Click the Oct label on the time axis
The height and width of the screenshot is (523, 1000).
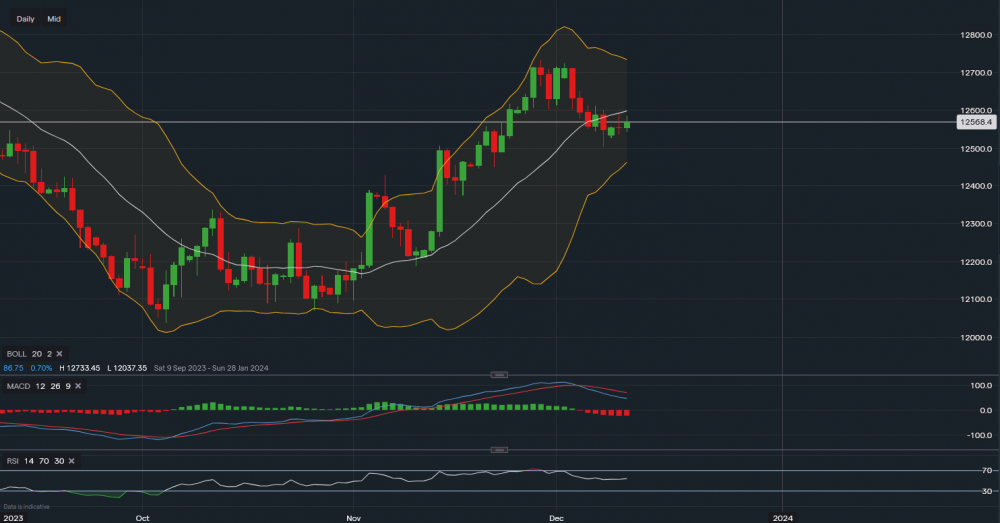click(142, 518)
